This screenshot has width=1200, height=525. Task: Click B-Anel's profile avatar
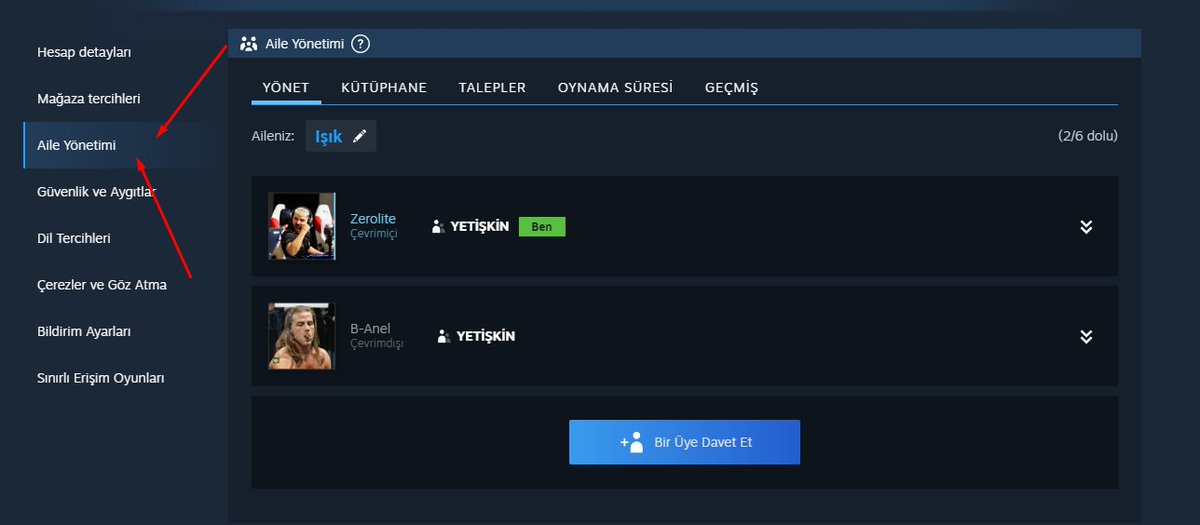click(302, 337)
